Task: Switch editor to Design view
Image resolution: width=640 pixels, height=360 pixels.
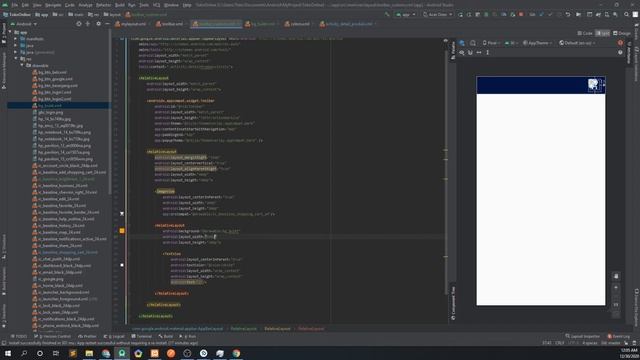Action: point(622,33)
